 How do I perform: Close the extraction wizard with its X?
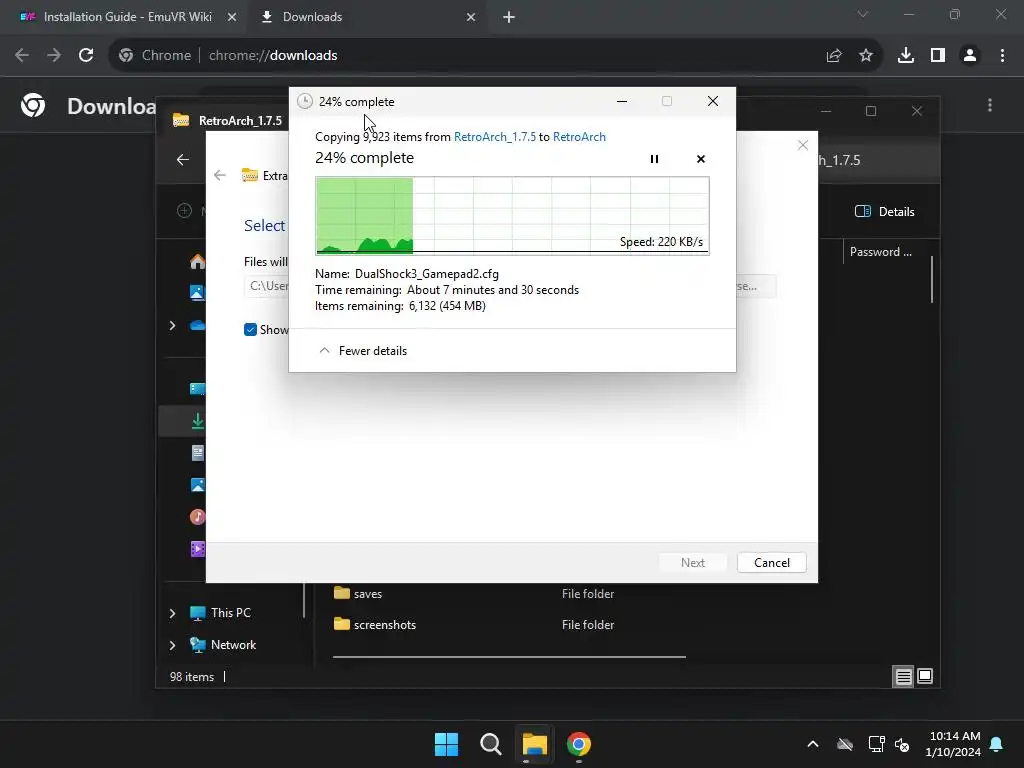tap(803, 145)
